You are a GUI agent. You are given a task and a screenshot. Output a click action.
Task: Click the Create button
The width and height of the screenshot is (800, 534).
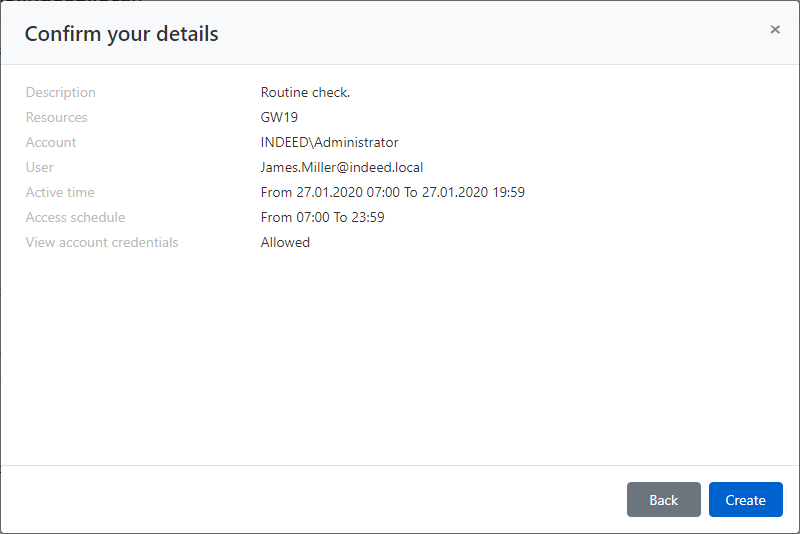[745, 500]
